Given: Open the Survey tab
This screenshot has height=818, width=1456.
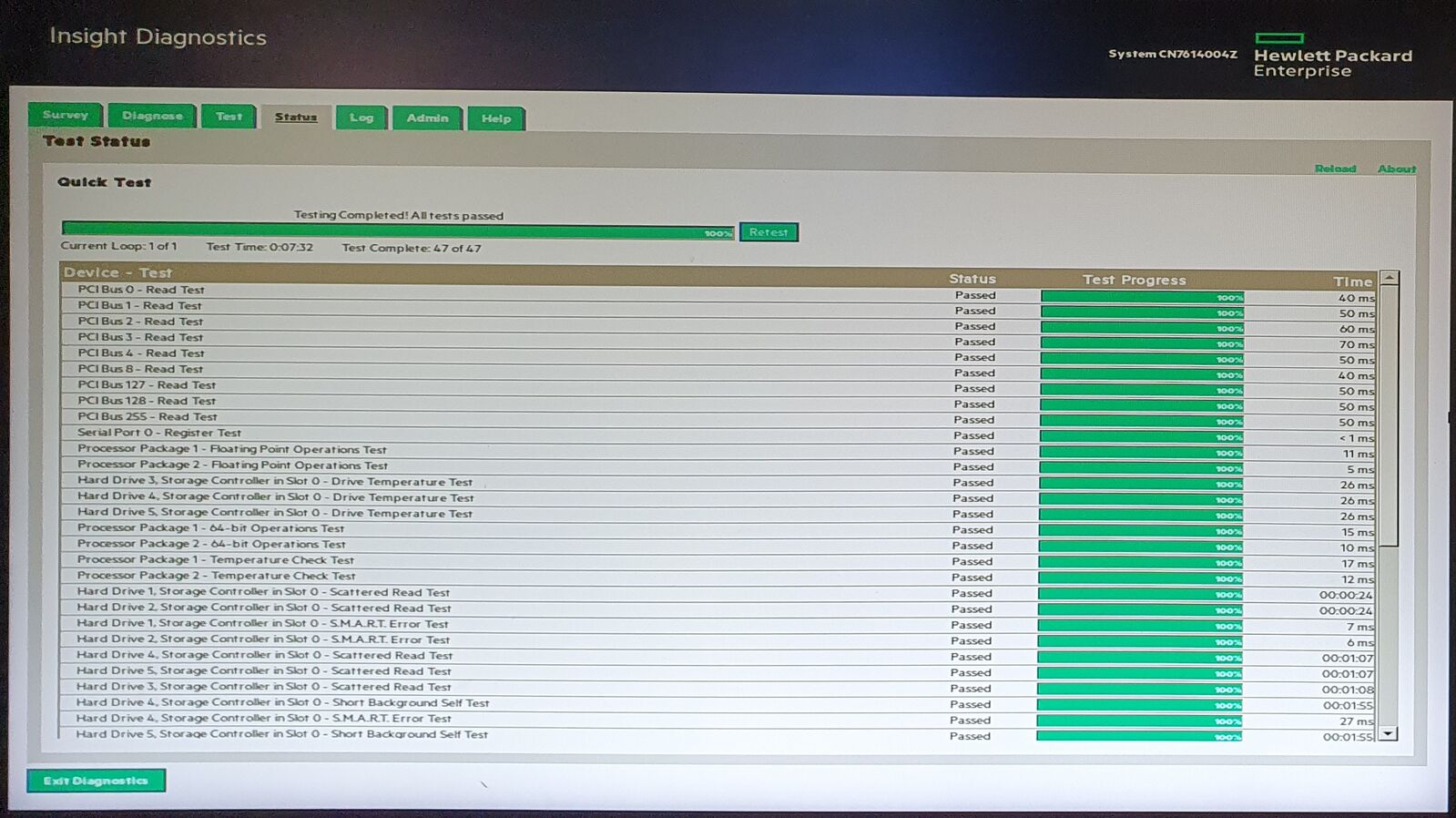Looking at the screenshot, I should [x=65, y=115].
